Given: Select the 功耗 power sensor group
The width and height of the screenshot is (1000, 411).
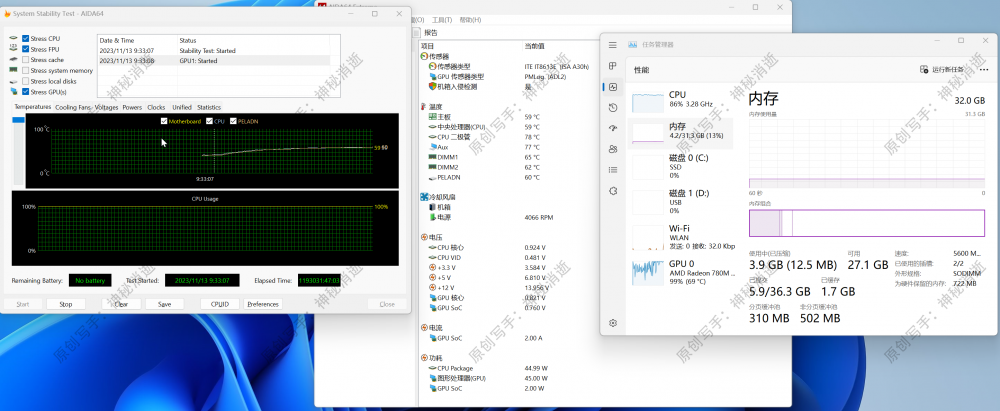Looking at the screenshot, I should click(x=435, y=357).
